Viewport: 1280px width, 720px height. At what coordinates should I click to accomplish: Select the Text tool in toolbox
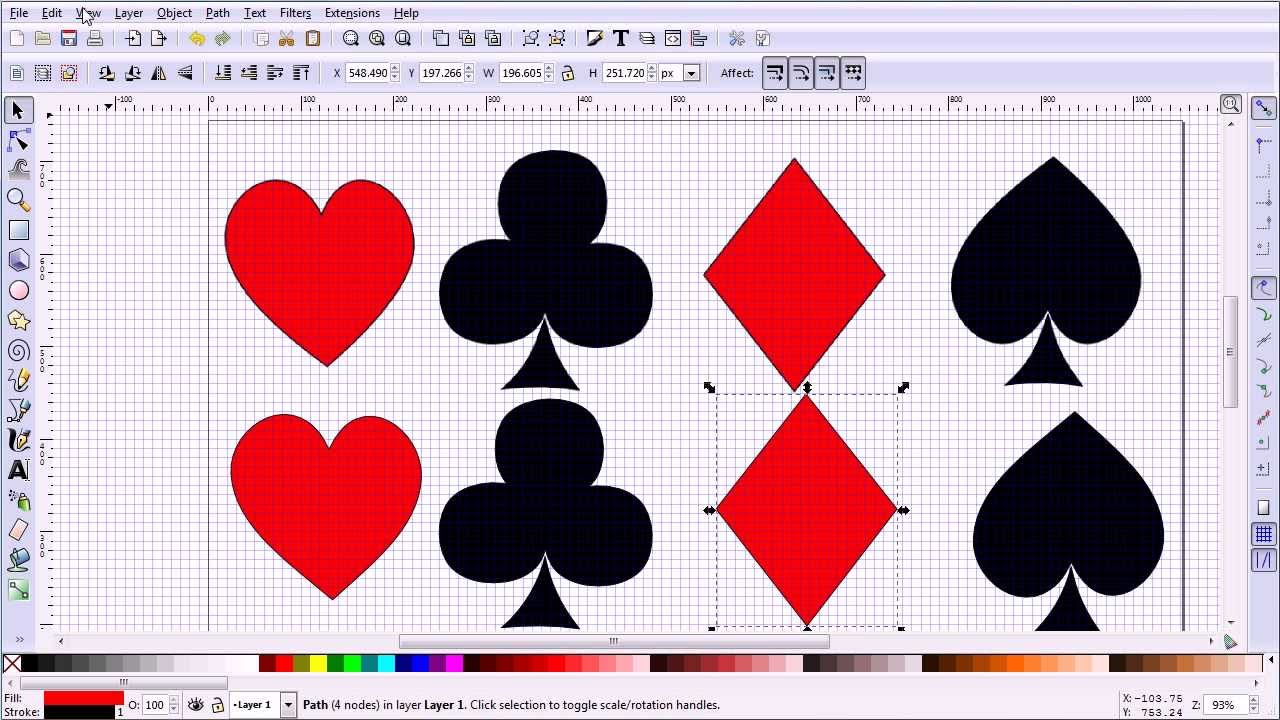pyautogui.click(x=18, y=470)
